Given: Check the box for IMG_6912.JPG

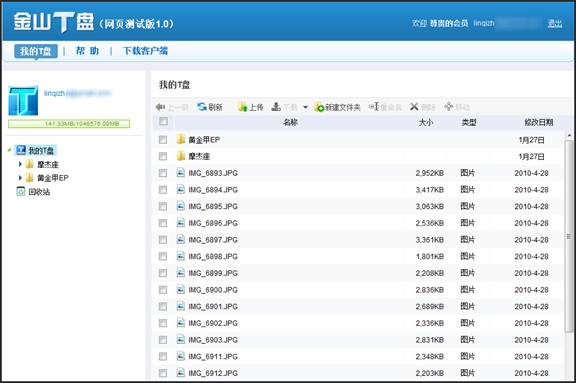Looking at the screenshot, I should (163, 373).
